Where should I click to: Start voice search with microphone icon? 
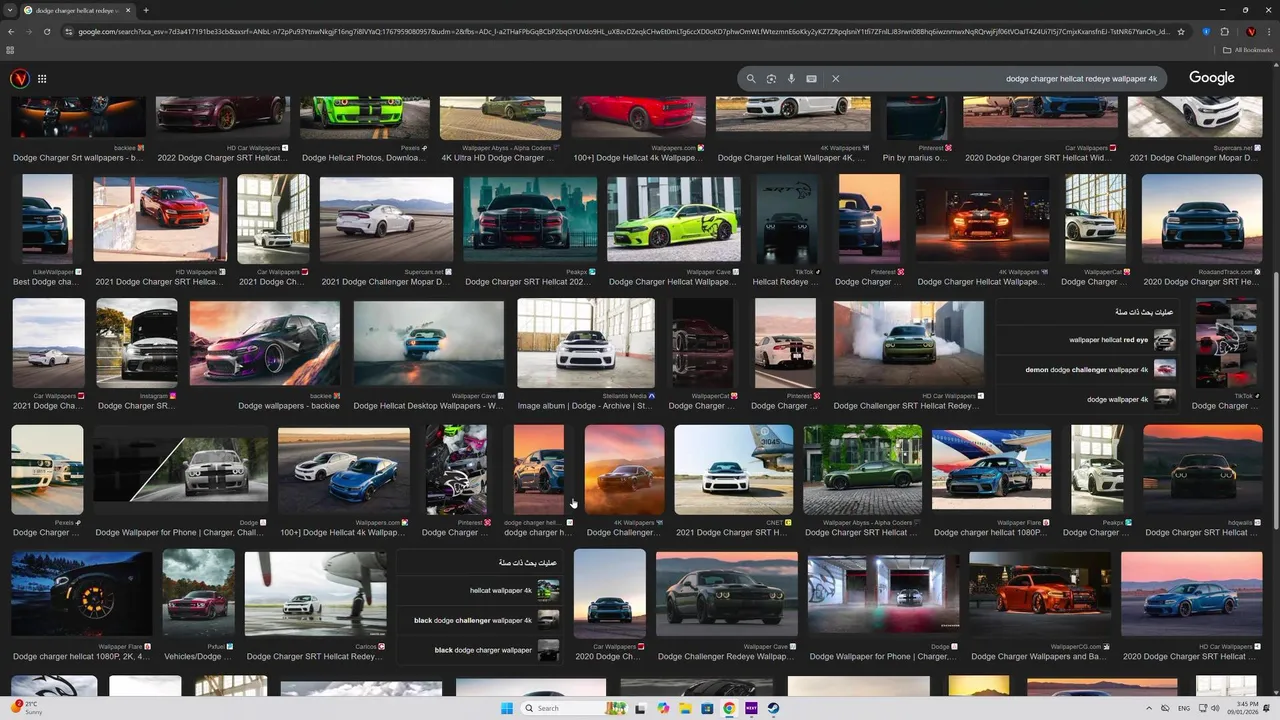pyautogui.click(x=791, y=78)
